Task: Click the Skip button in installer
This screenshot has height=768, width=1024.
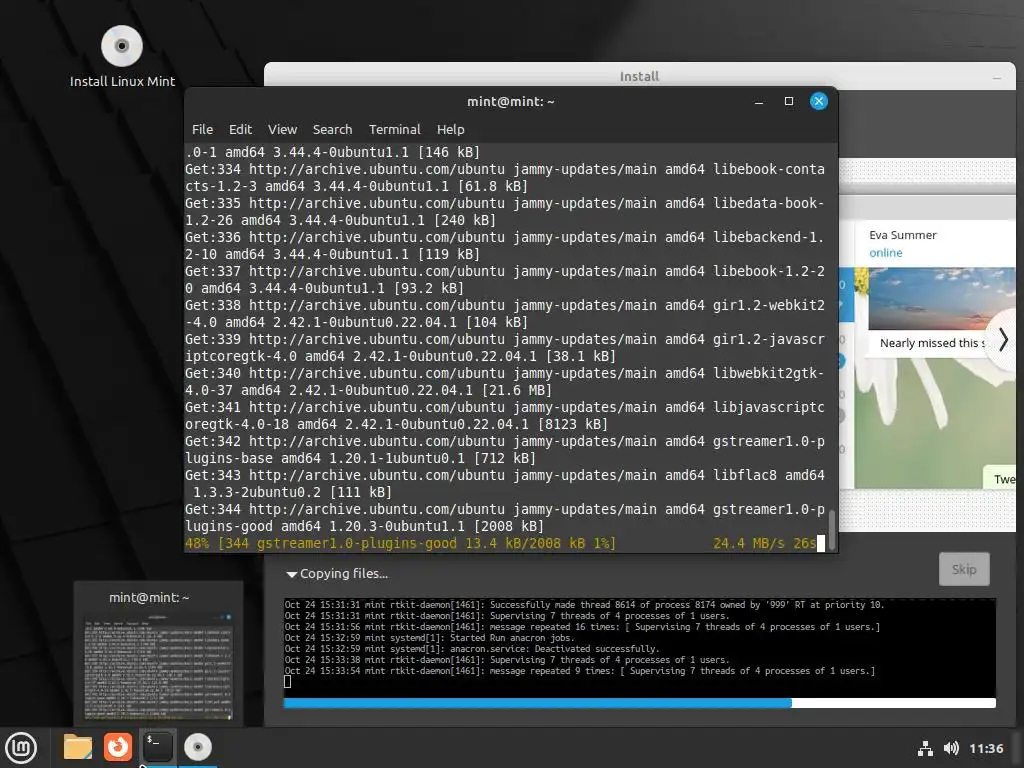Action: tap(964, 569)
